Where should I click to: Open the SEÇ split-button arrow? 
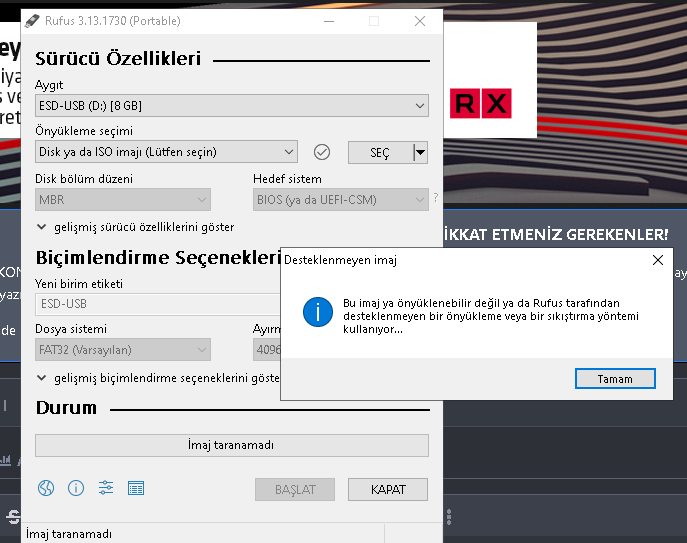(x=420, y=153)
